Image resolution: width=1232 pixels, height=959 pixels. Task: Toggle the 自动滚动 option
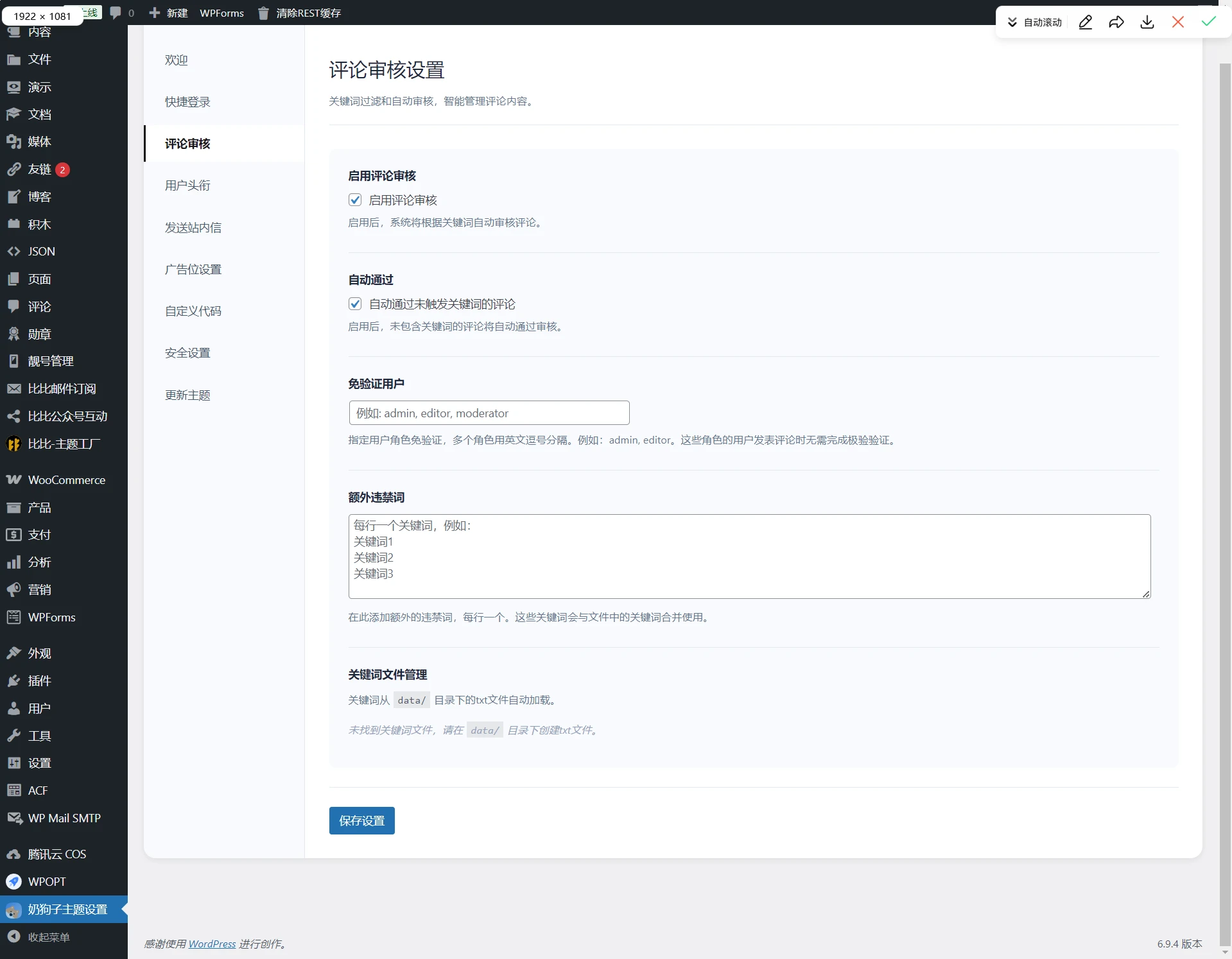pos(1034,22)
